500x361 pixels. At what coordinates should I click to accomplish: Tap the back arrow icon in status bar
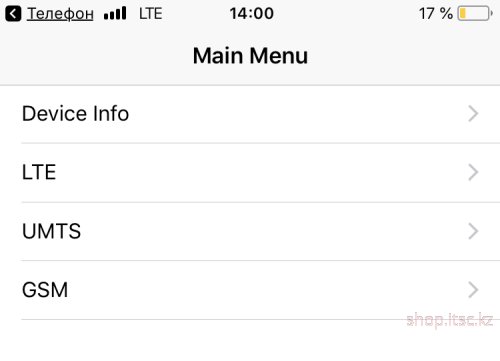[13, 14]
